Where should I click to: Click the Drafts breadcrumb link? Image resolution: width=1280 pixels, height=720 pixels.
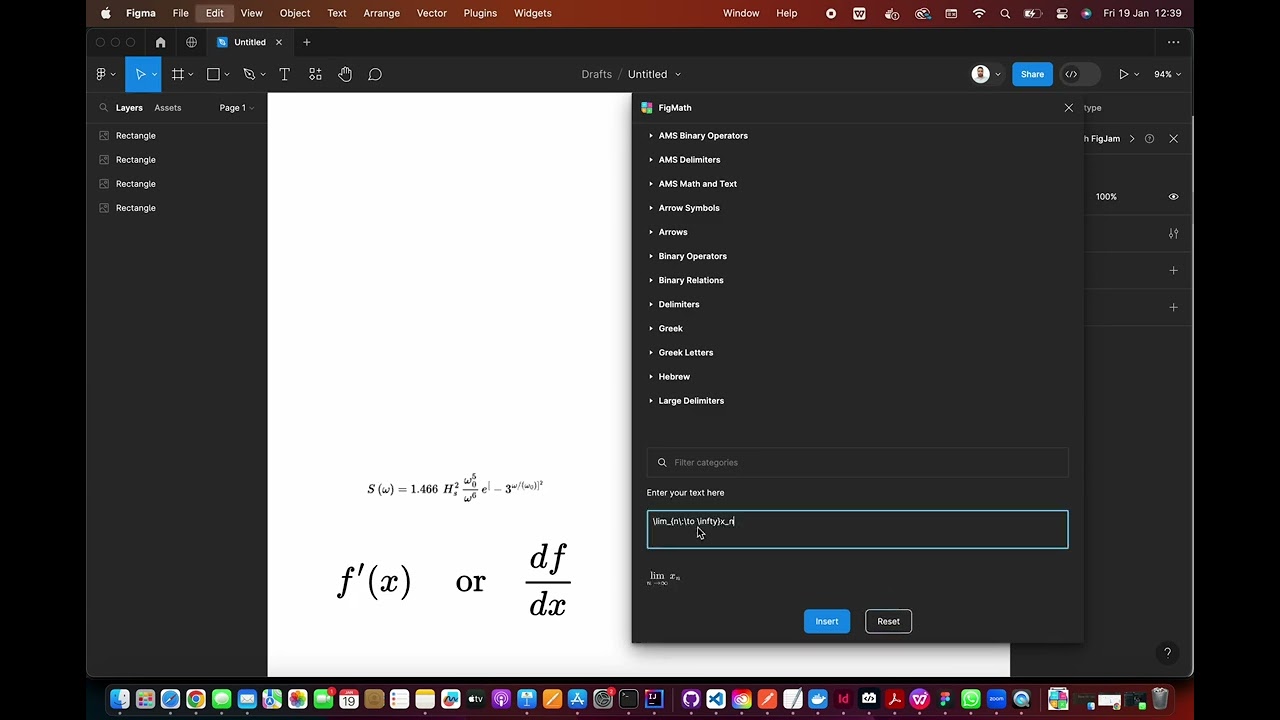coord(596,74)
